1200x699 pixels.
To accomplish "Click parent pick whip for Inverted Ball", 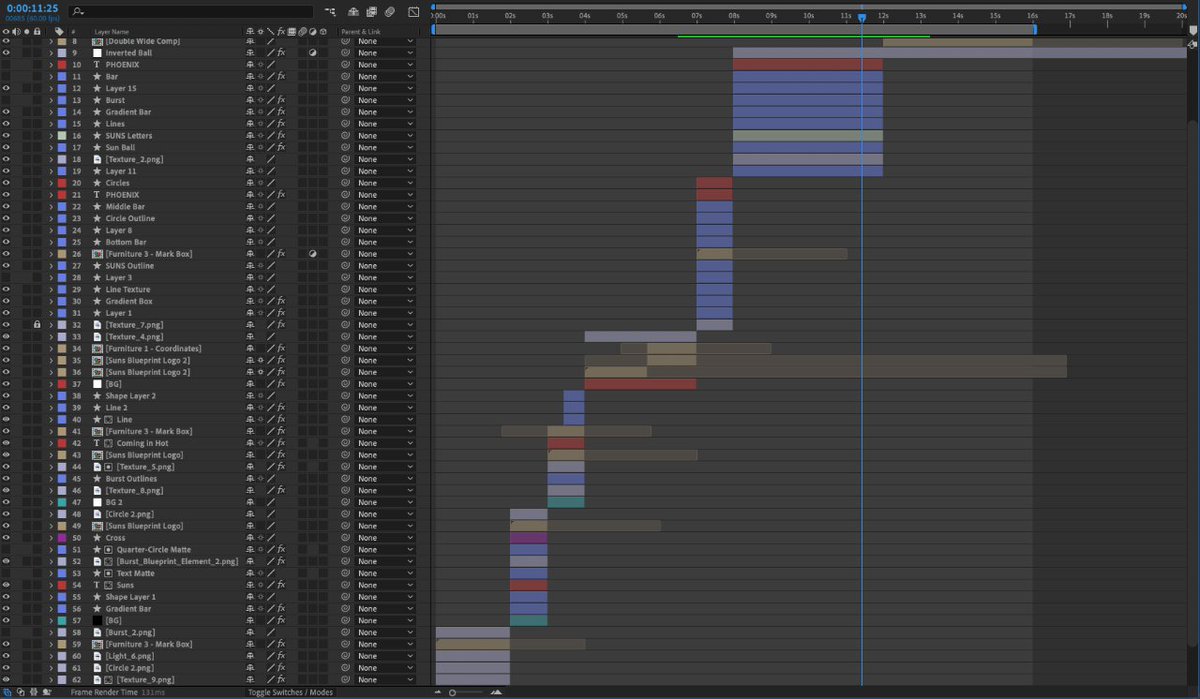I will [x=345, y=53].
